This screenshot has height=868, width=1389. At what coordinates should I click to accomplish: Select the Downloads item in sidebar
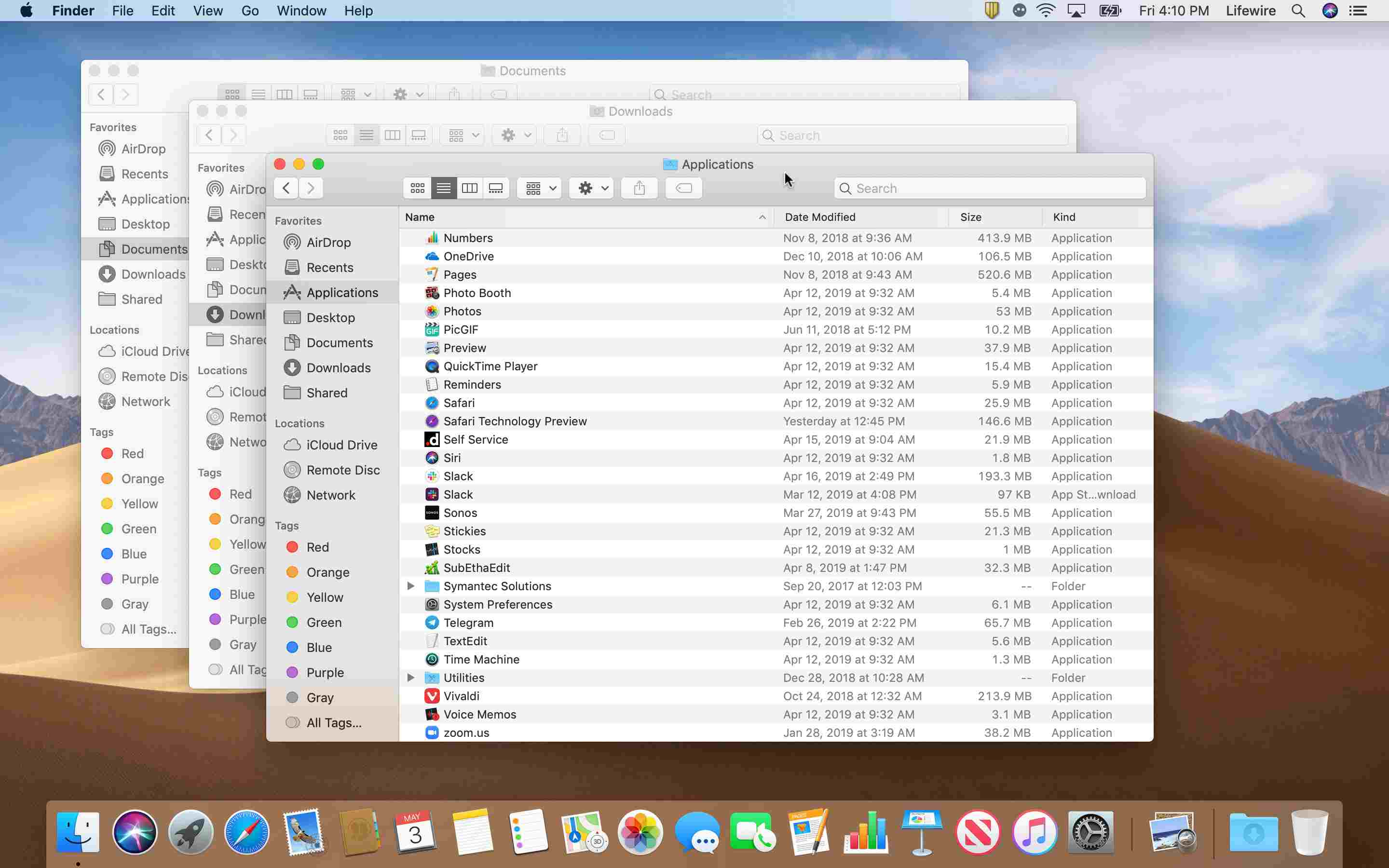(x=338, y=367)
